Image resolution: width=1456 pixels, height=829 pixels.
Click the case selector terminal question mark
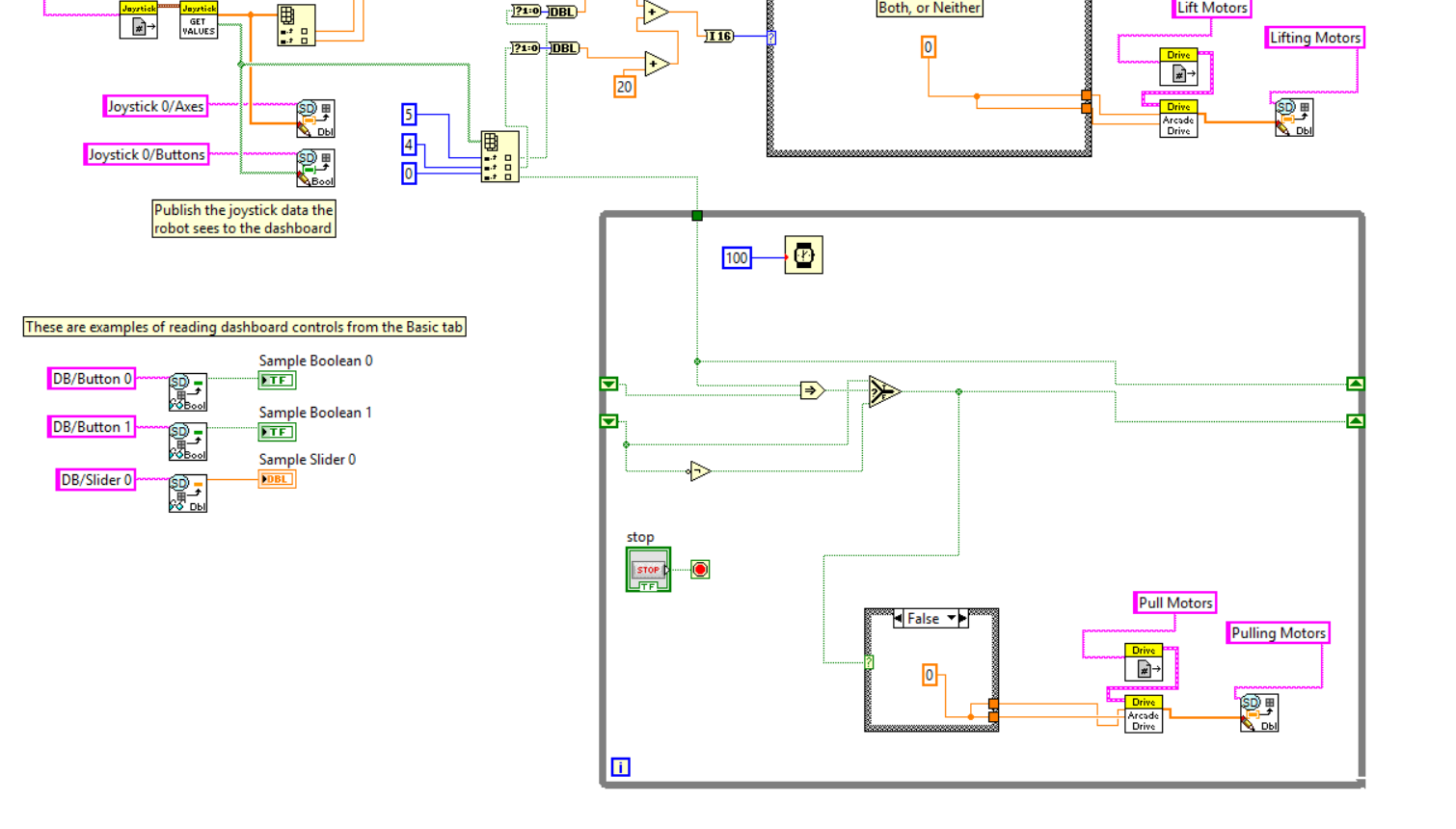[x=869, y=662]
